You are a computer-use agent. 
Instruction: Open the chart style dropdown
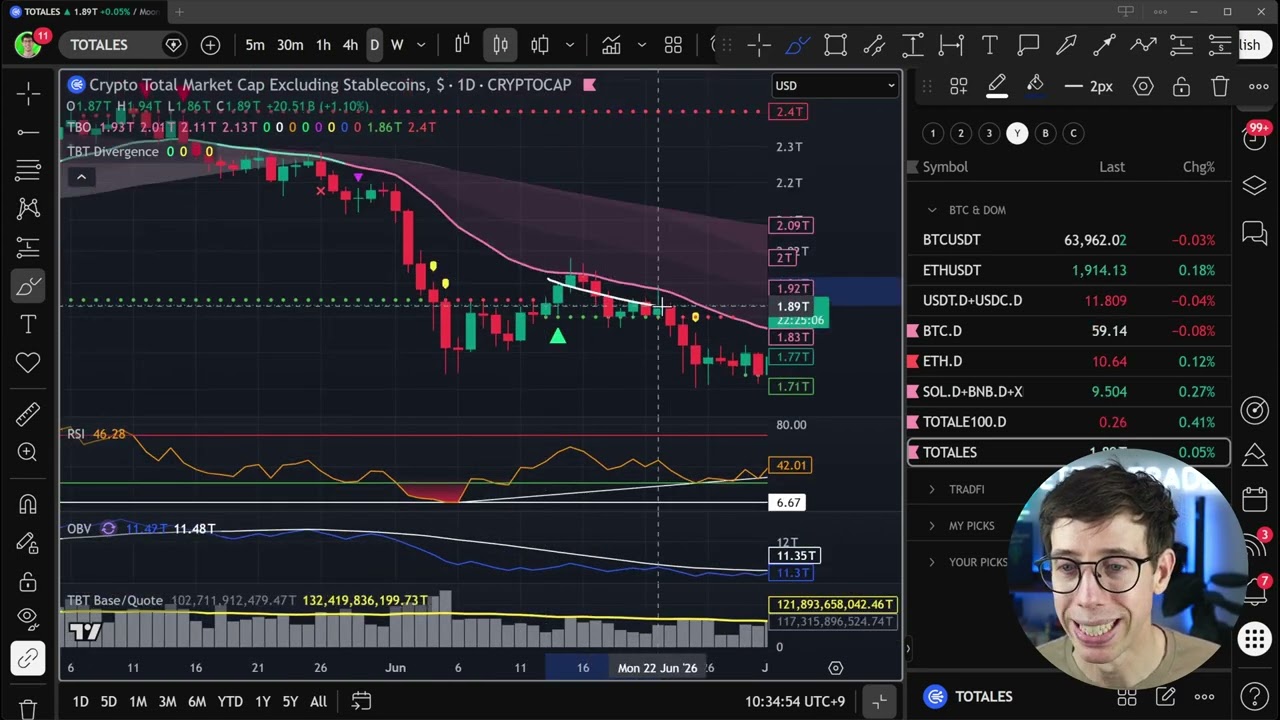click(570, 45)
